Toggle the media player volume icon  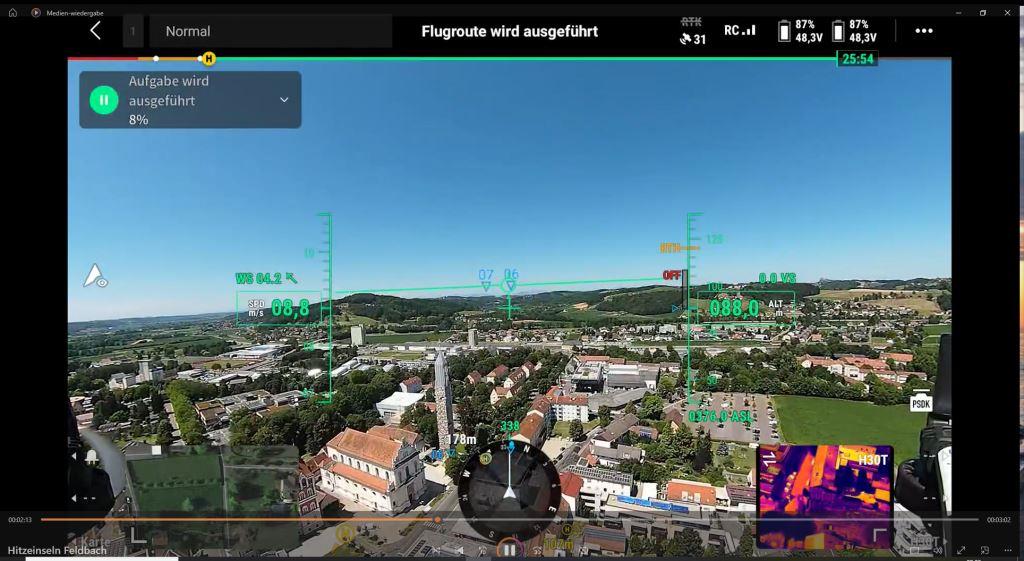pos(938,550)
